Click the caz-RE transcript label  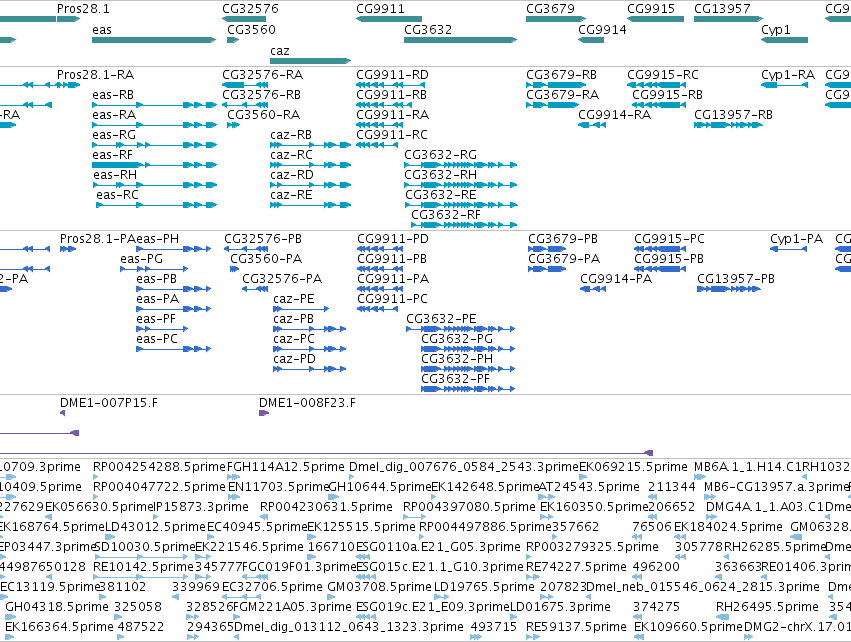[291, 195]
